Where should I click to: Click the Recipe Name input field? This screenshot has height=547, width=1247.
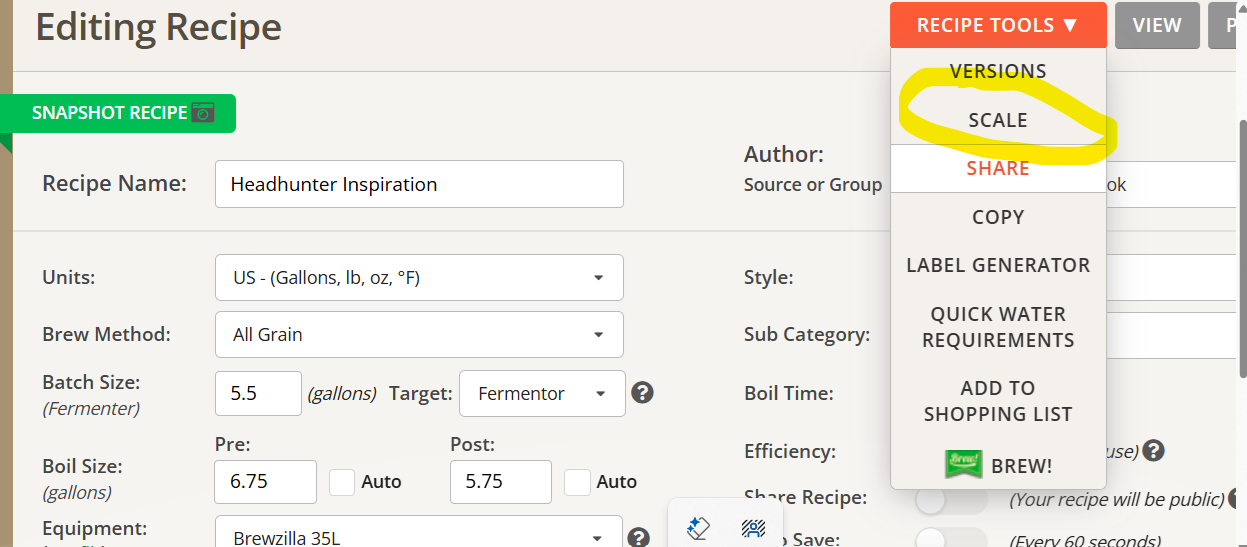pyautogui.click(x=419, y=184)
